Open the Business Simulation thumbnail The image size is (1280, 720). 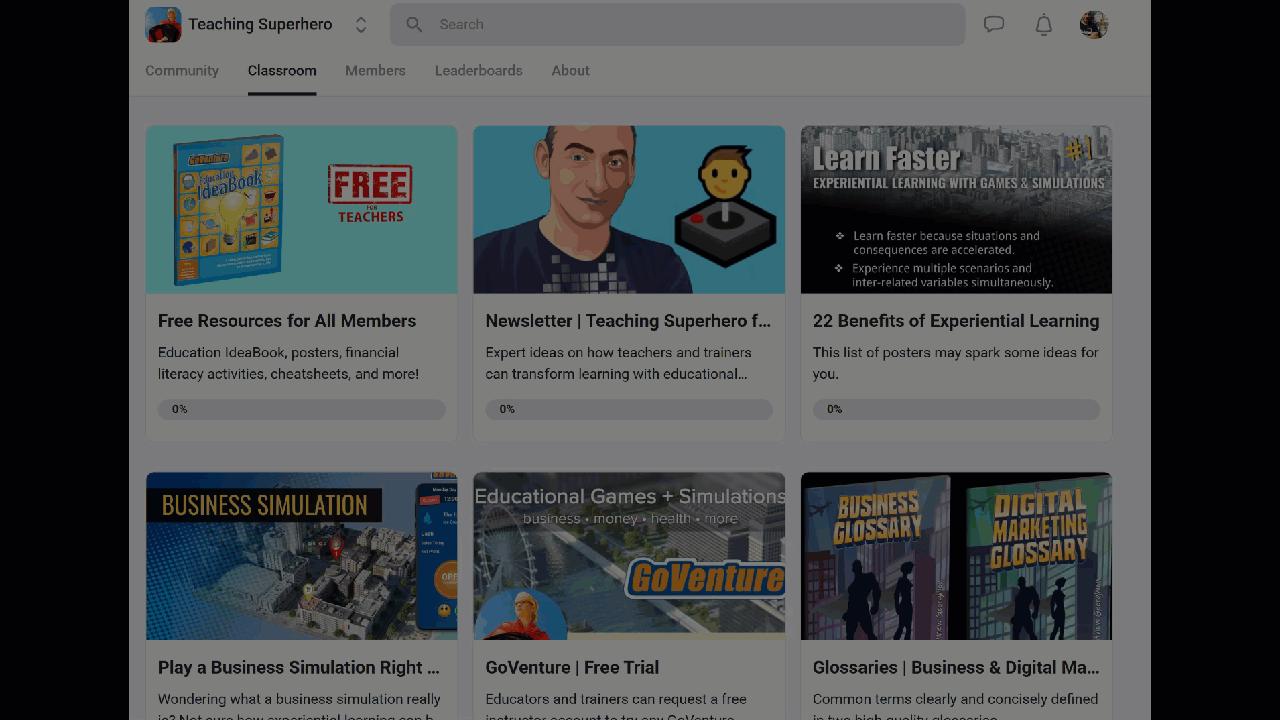pyautogui.click(x=302, y=556)
